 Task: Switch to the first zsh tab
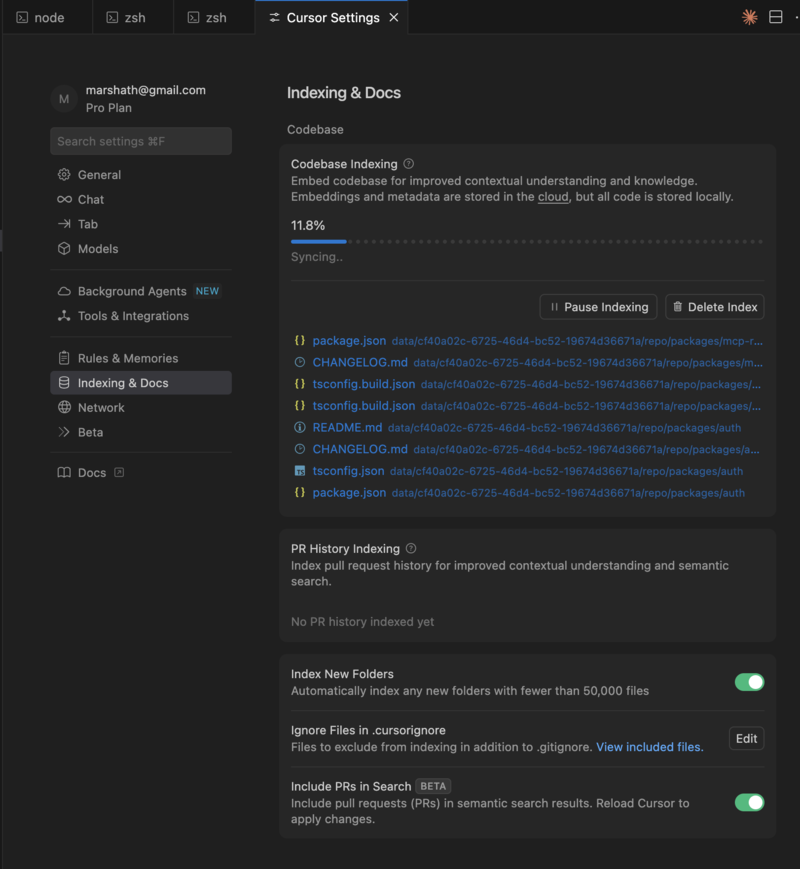pos(133,18)
